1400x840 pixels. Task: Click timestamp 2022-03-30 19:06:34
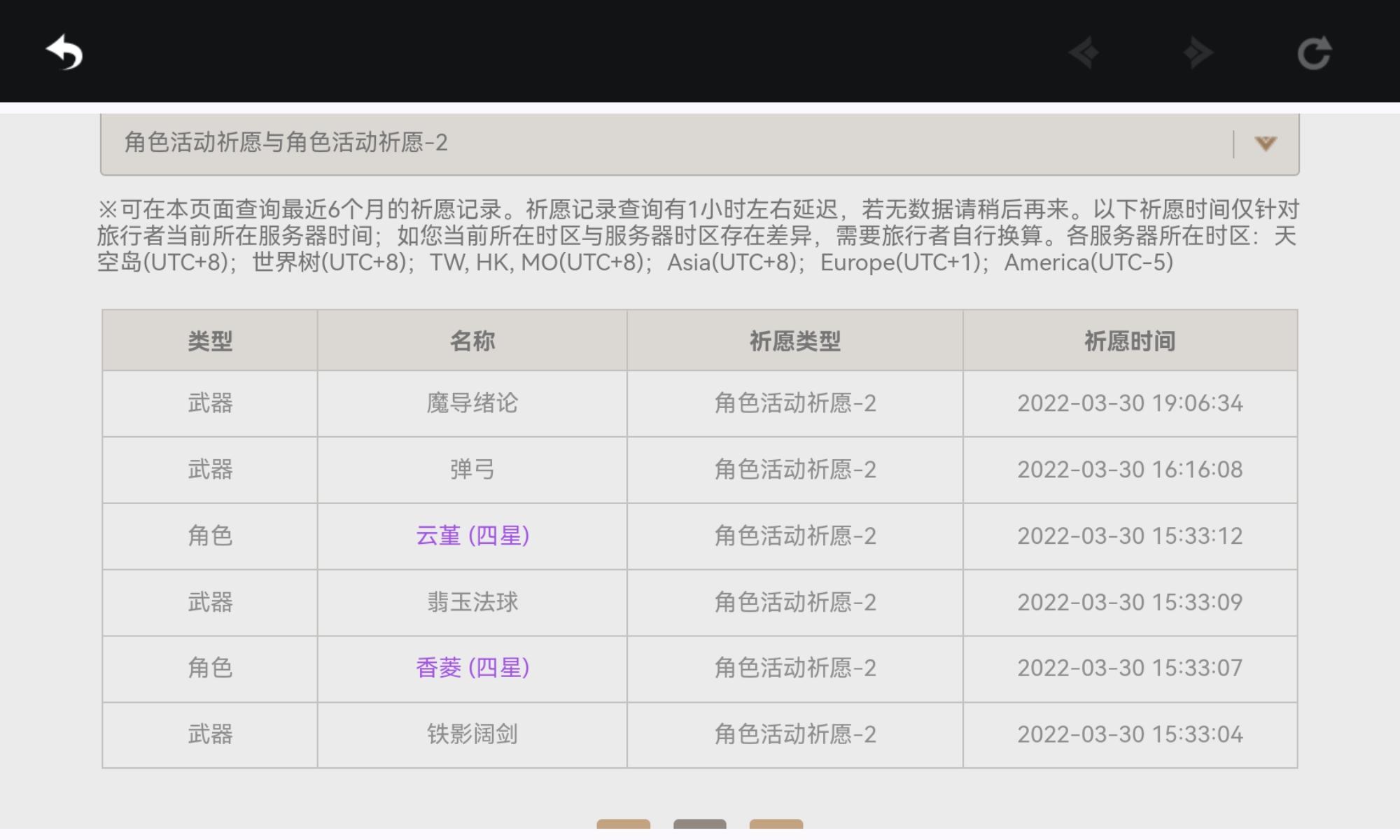click(x=1130, y=403)
